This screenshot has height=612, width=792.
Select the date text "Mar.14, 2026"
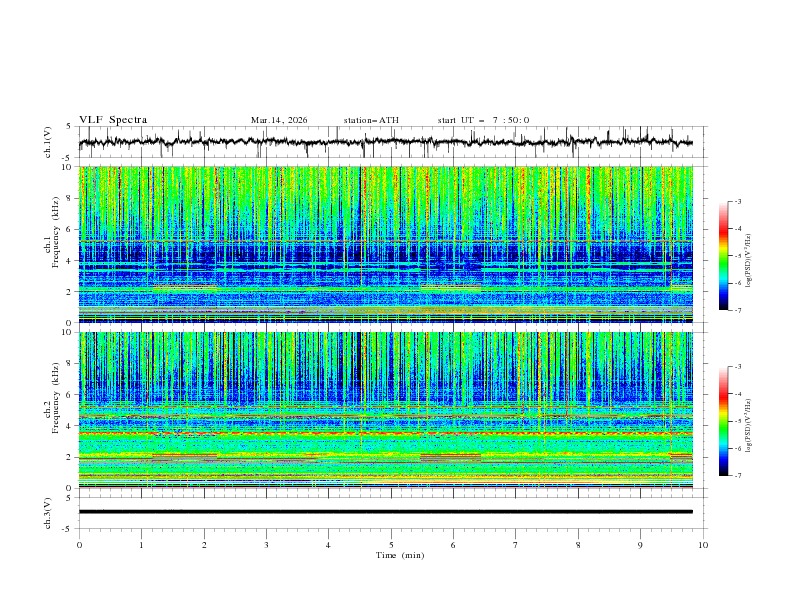click(279, 120)
